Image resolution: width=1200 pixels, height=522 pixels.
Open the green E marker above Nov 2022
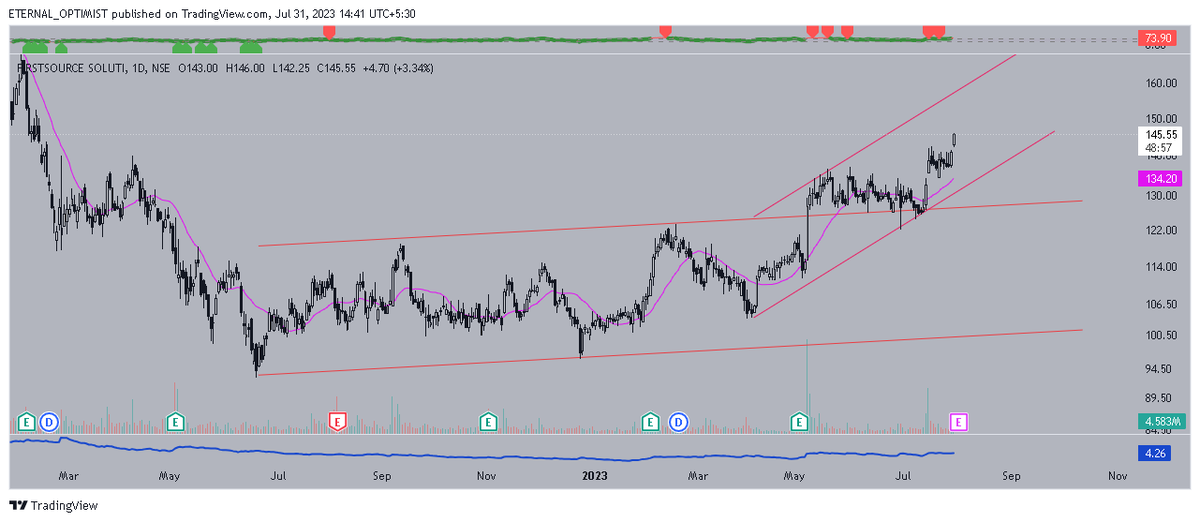(x=488, y=422)
